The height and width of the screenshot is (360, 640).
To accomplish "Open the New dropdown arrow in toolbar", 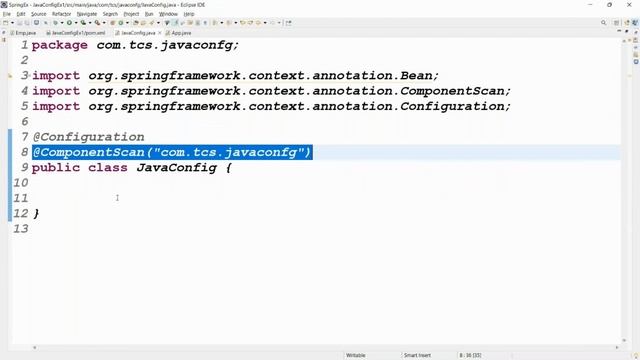I will pyautogui.click(x=12, y=23).
